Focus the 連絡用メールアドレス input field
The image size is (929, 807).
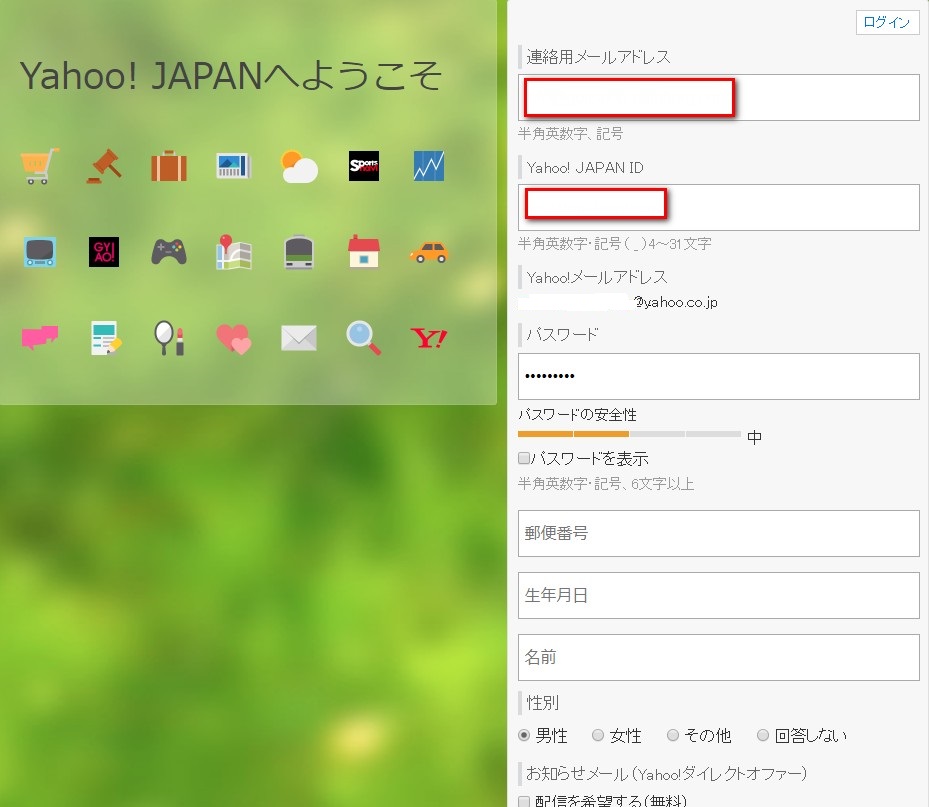tap(719, 98)
